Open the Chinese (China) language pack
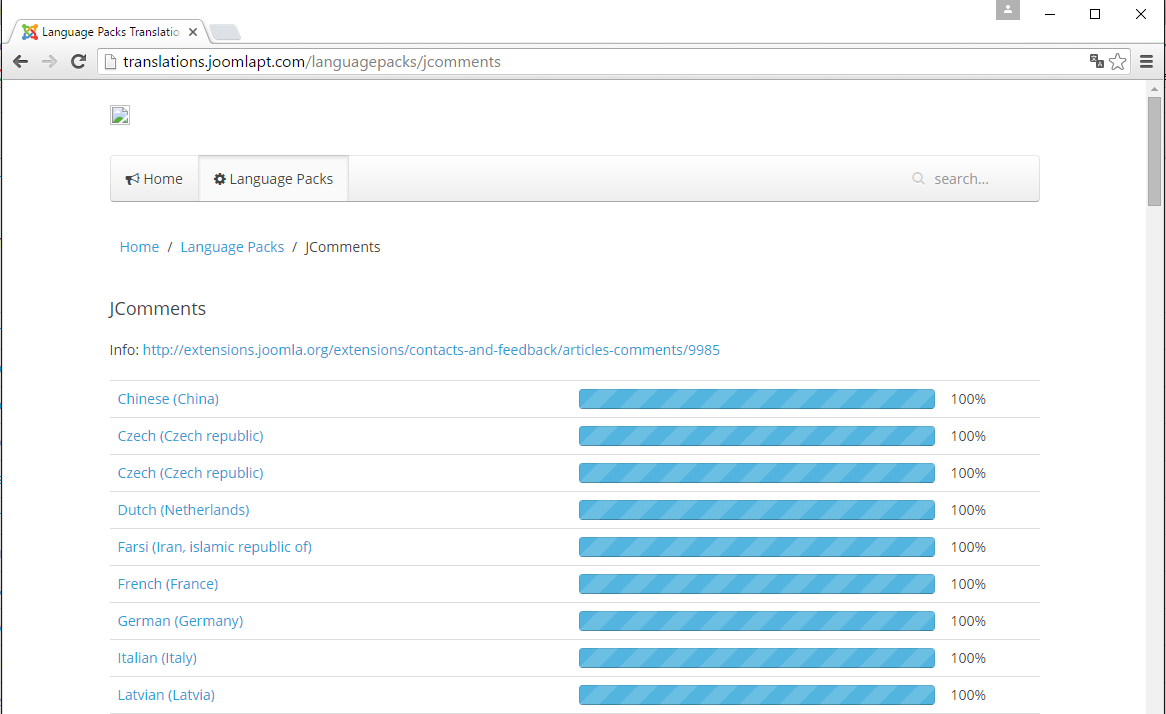1166x714 pixels. tap(168, 399)
